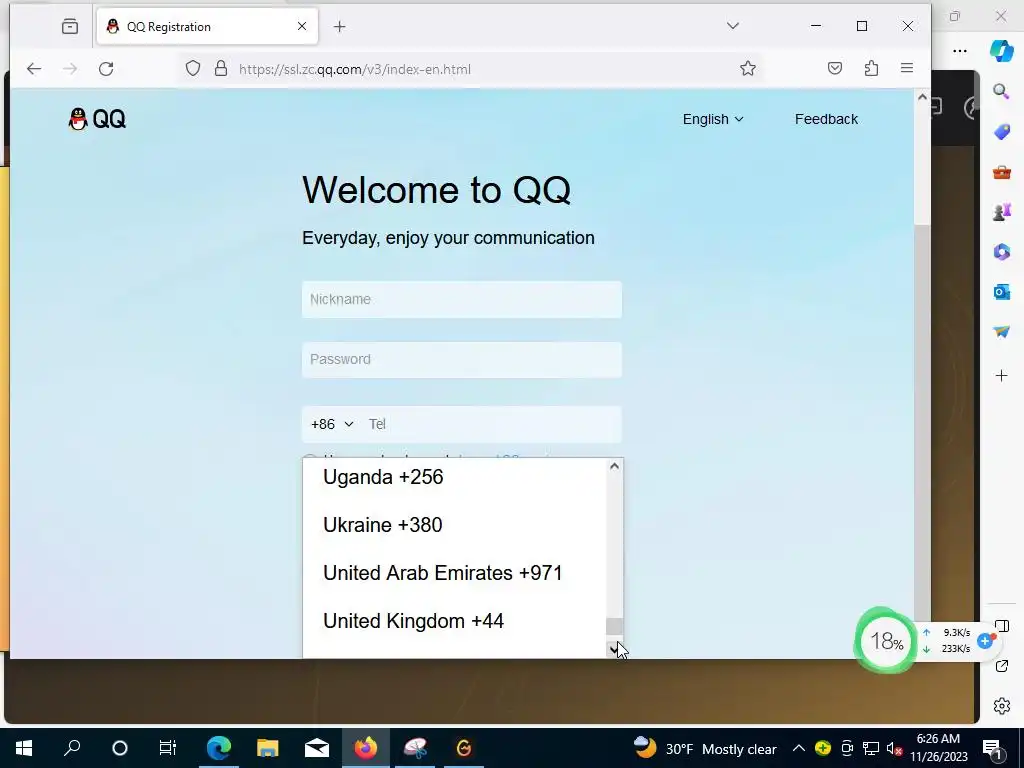Open Windows Start menu
Image resolution: width=1024 pixels, height=768 pixels.
[24, 748]
